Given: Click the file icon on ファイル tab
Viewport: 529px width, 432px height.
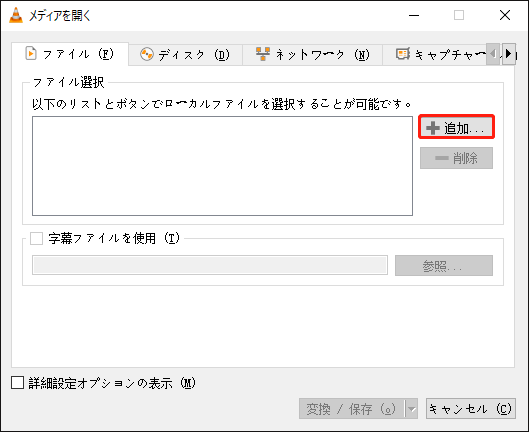Looking at the screenshot, I should (x=31, y=54).
